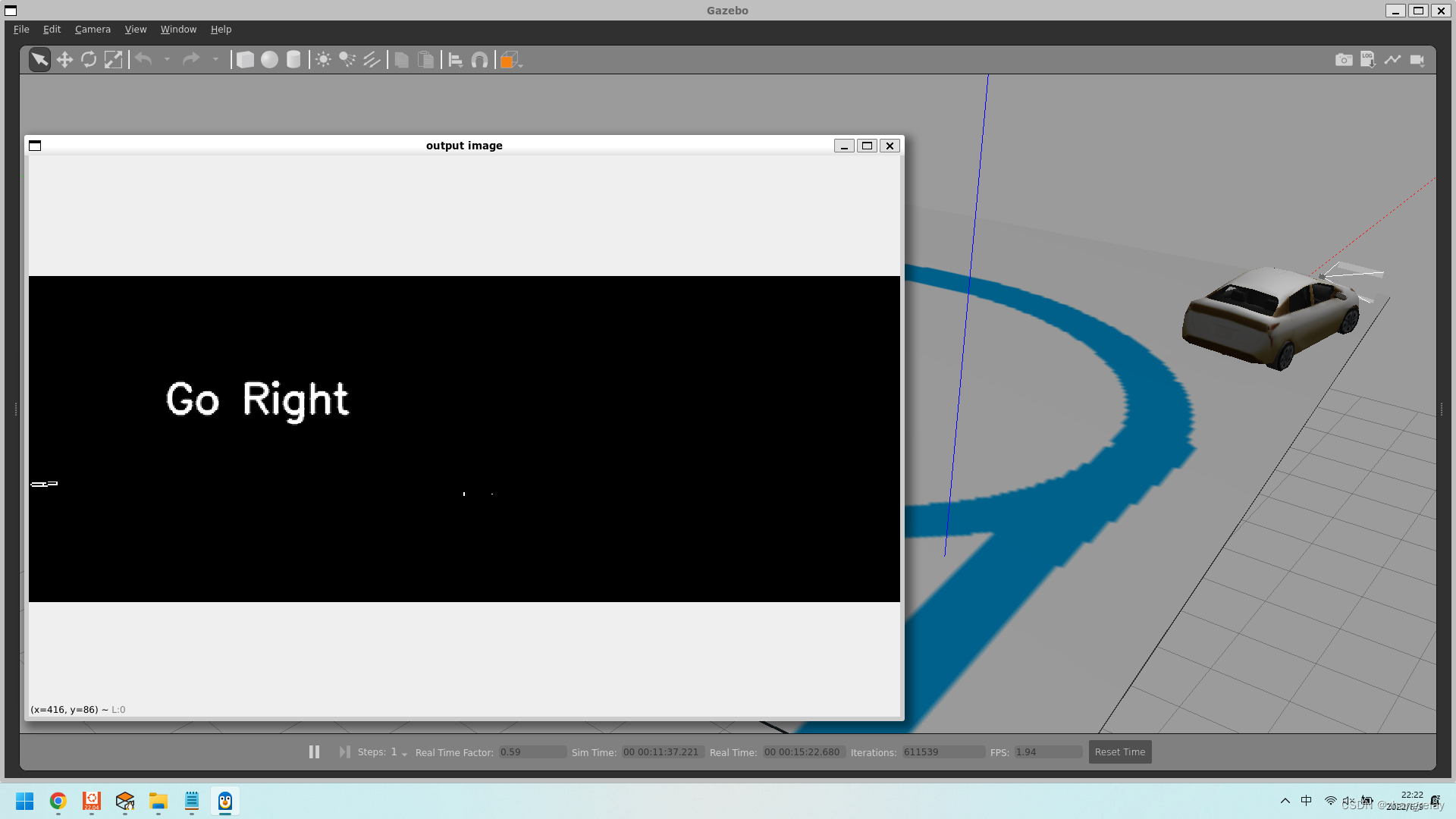Click the Reset Time button
The width and height of the screenshot is (1456, 819).
1119,752
